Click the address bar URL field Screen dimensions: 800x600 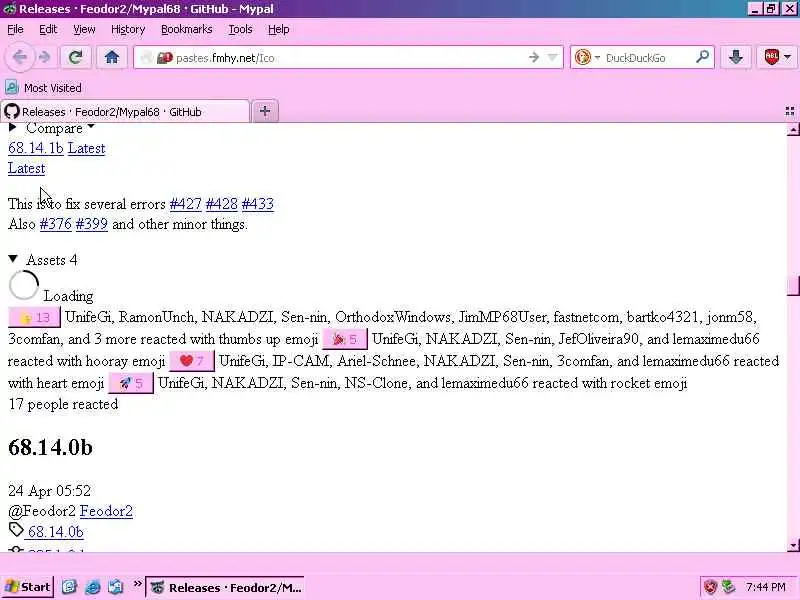[x=349, y=58]
